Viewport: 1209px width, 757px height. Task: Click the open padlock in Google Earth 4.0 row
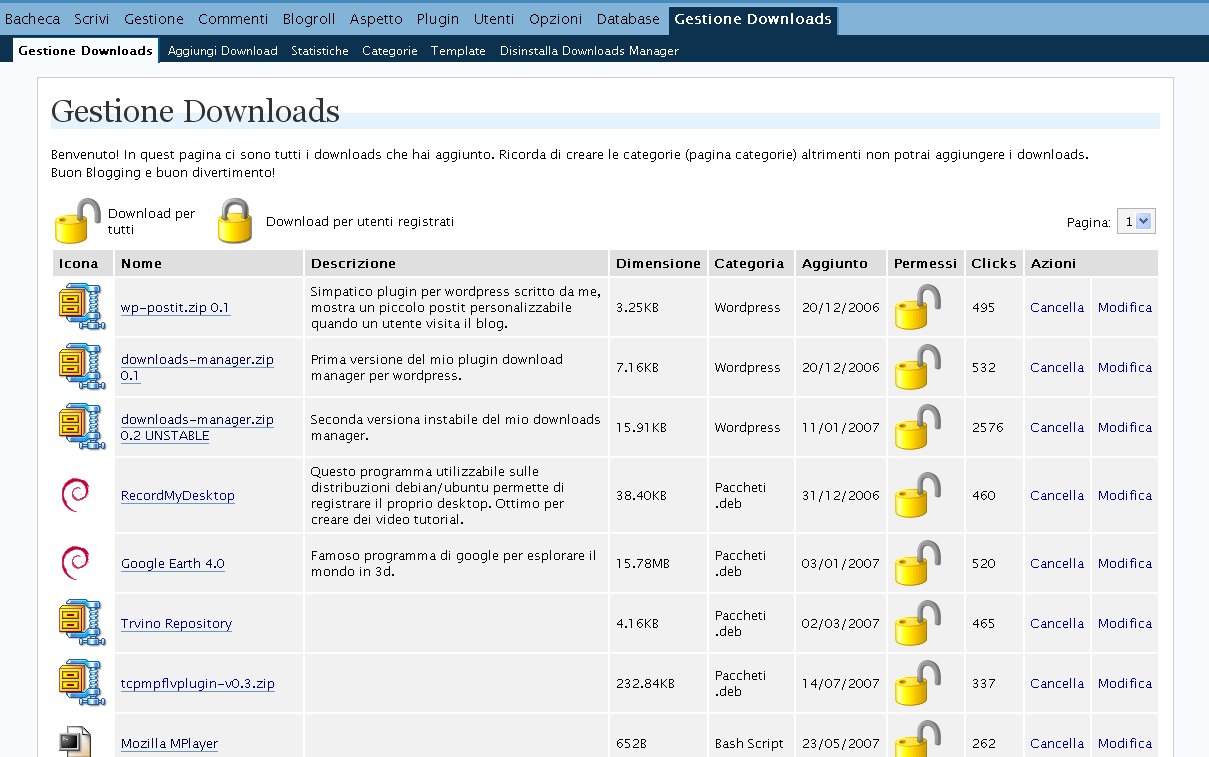(918, 563)
